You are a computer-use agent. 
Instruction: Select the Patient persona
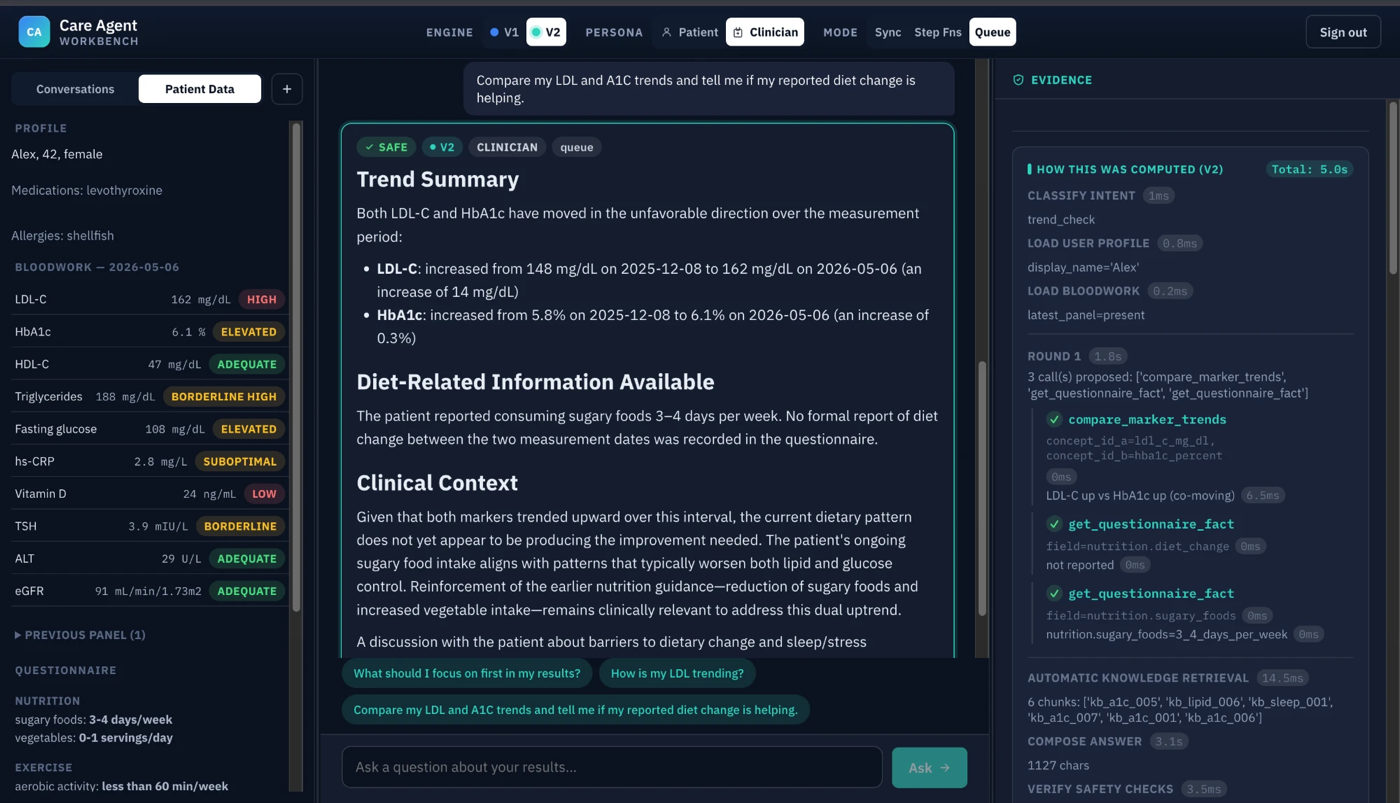[689, 32]
